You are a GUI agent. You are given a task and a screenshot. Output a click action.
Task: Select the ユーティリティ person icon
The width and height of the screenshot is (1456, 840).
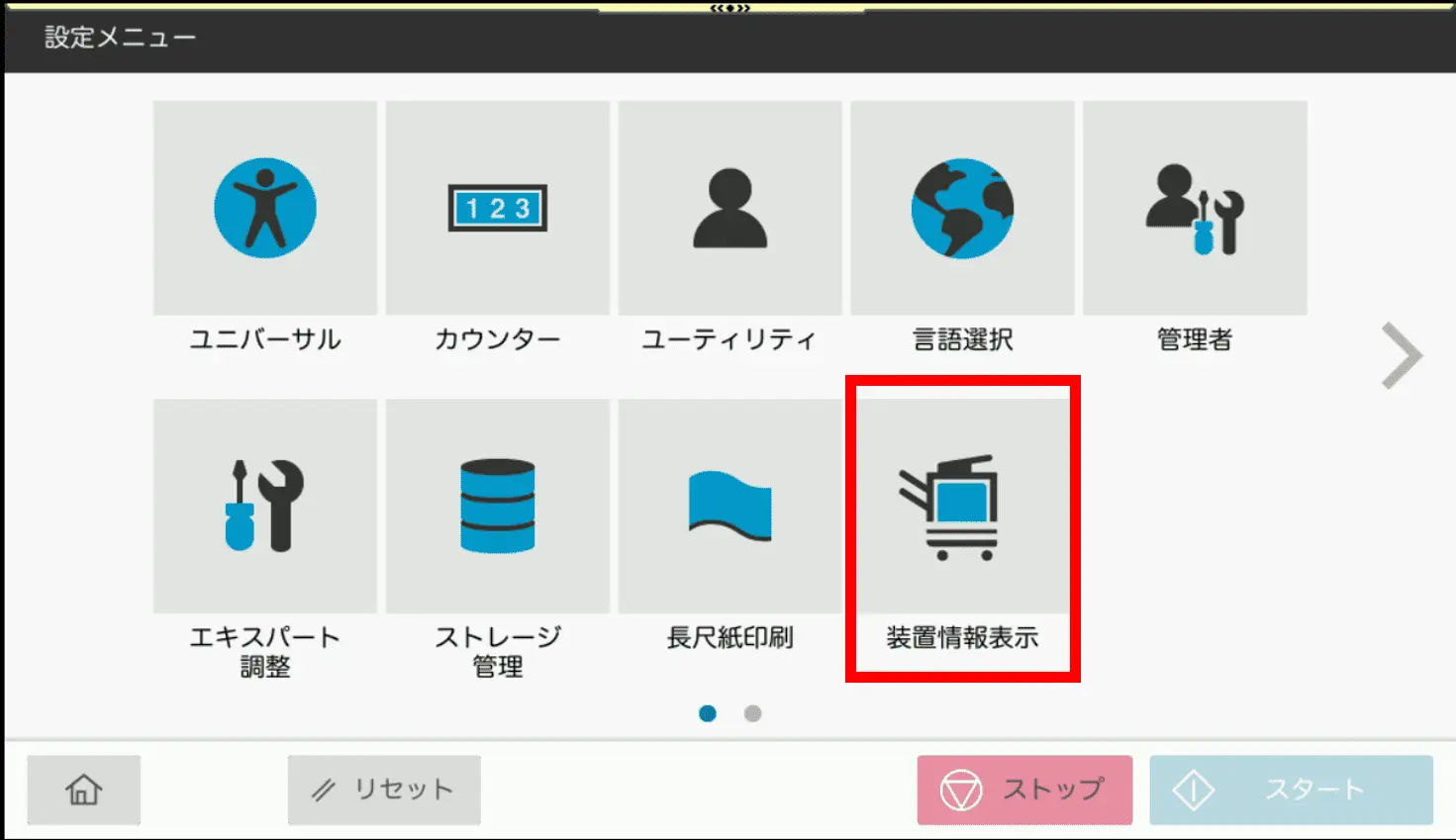pyautogui.click(x=729, y=209)
